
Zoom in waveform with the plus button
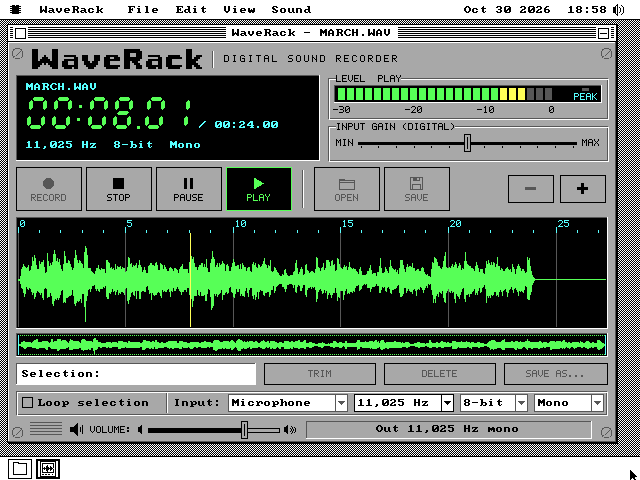pyautogui.click(x=582, y=189)
